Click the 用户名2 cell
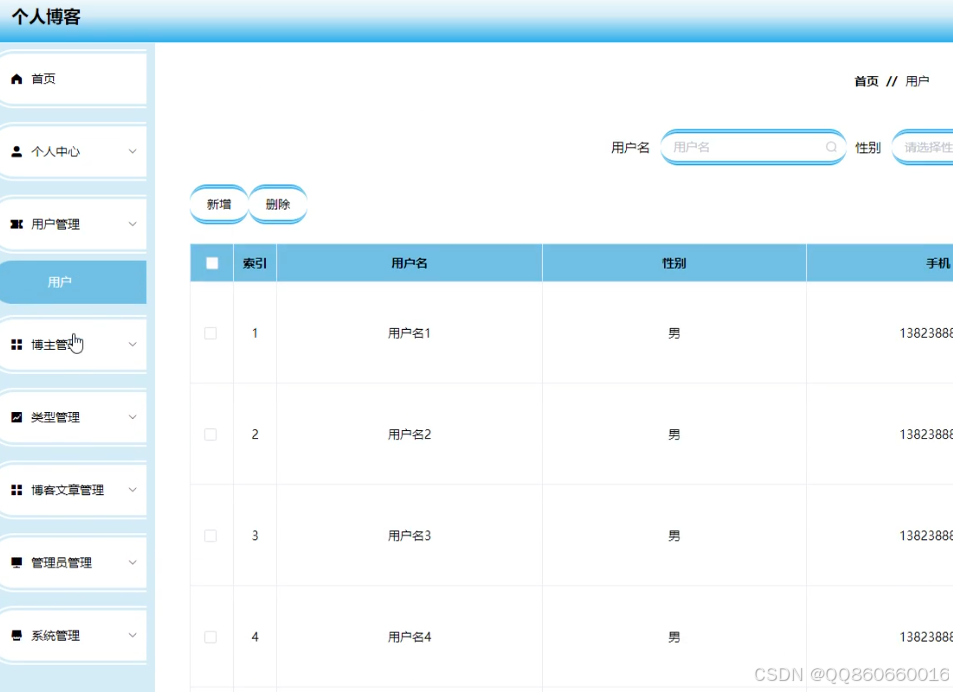The height and width of the screenshot is (692, 953). click(x=409, y=434)
